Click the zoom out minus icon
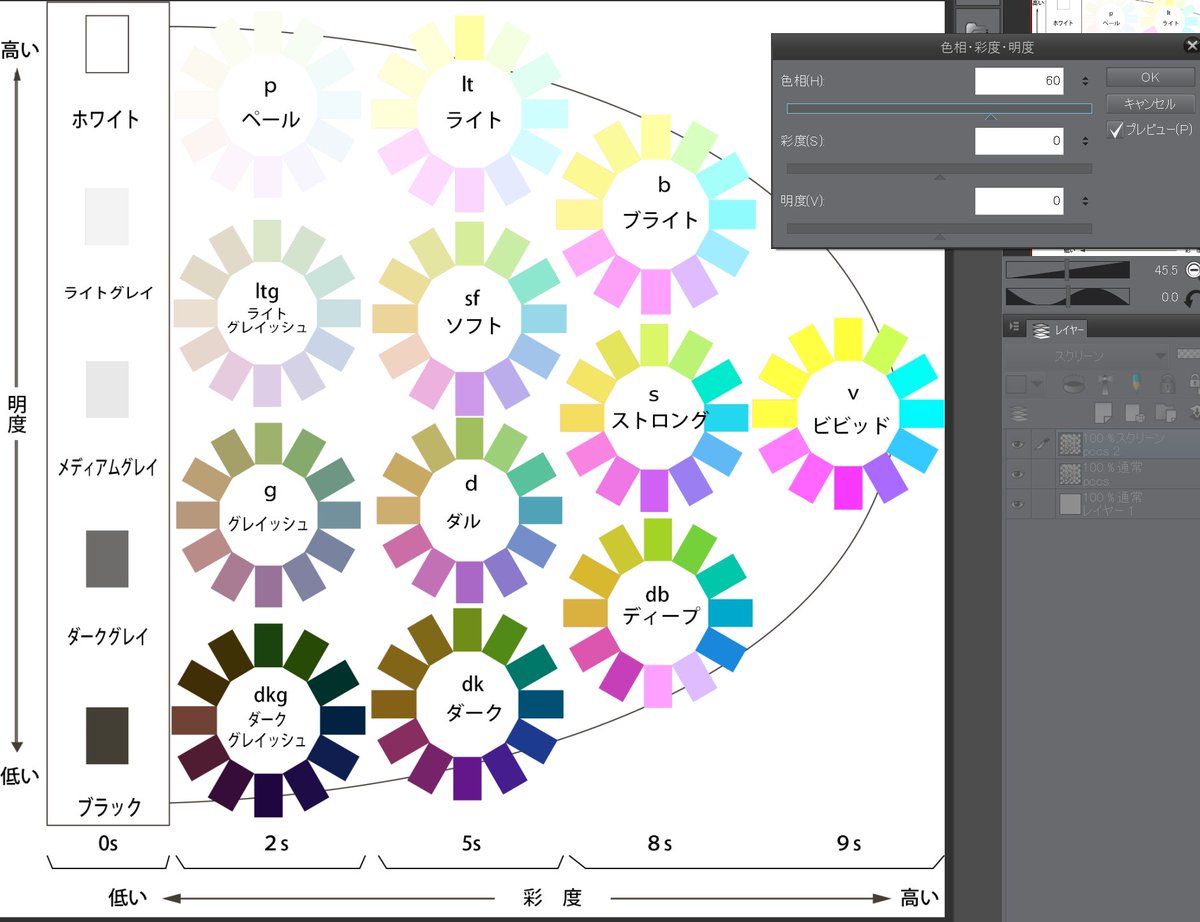The width and height of the screenshot is (1200, 922). pos(1192,270)
